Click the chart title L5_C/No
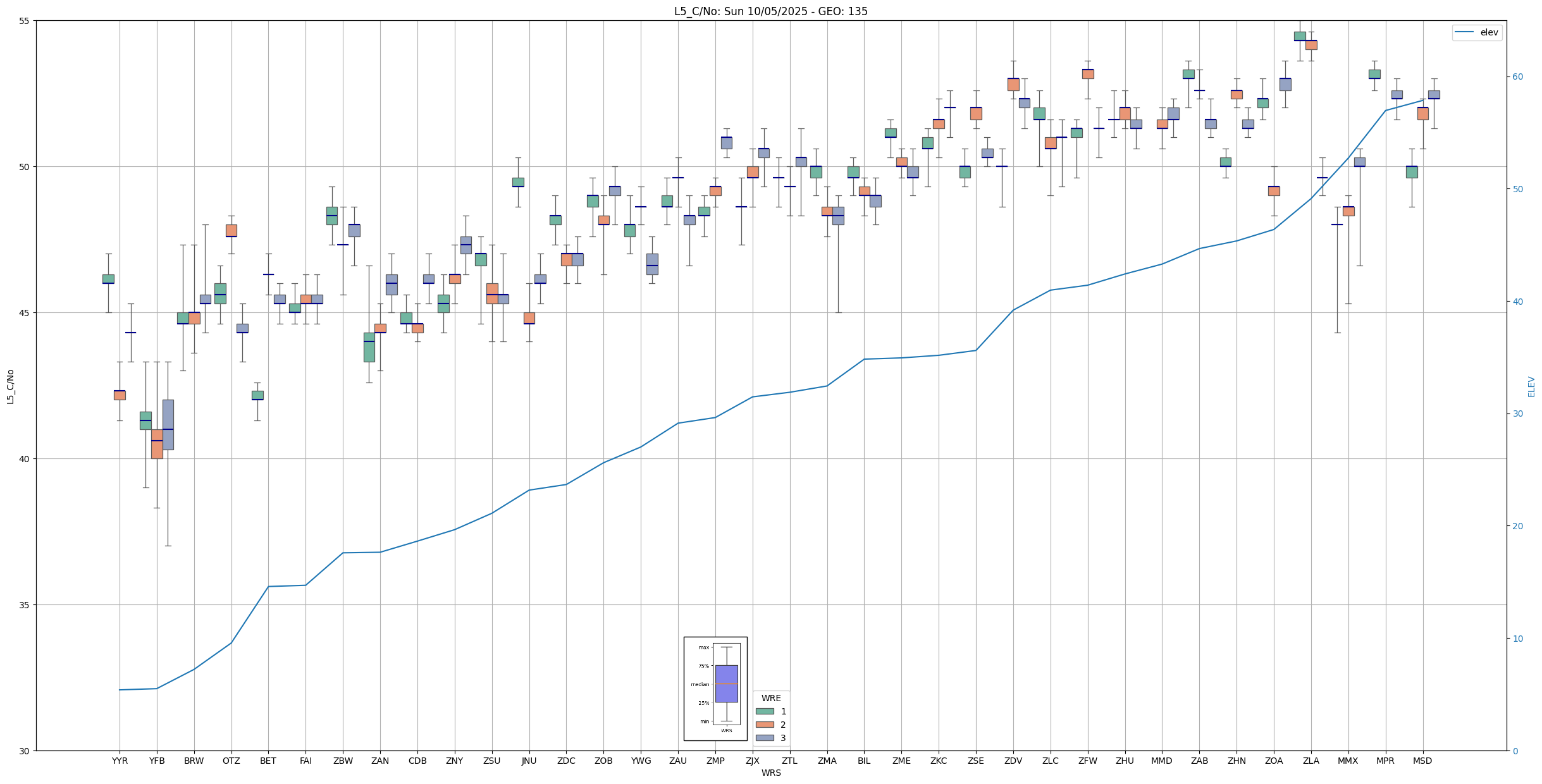 pyautogui.click(x=770, y=11)
